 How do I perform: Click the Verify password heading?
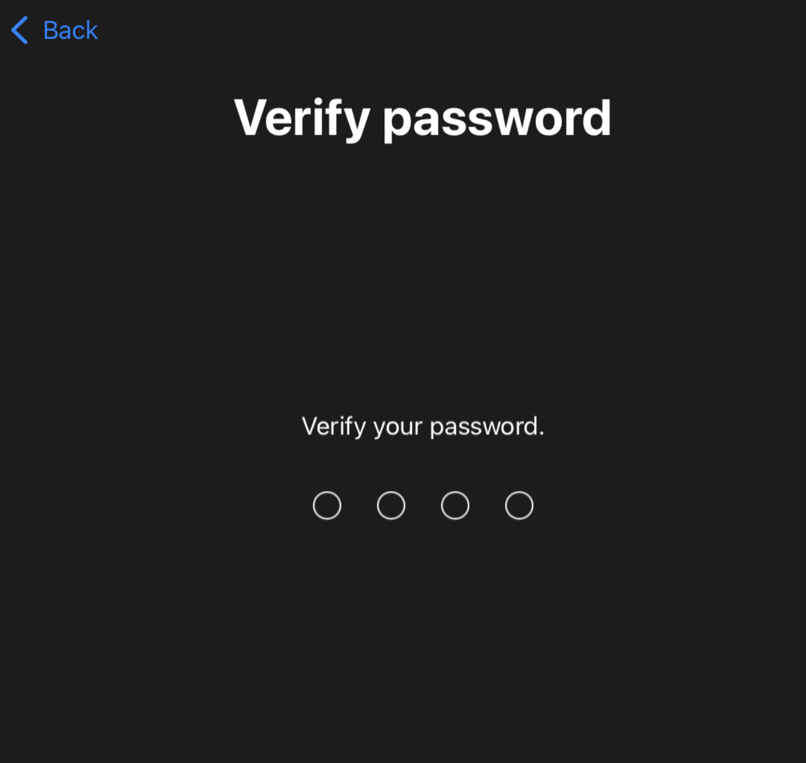(x=423, y=119)
